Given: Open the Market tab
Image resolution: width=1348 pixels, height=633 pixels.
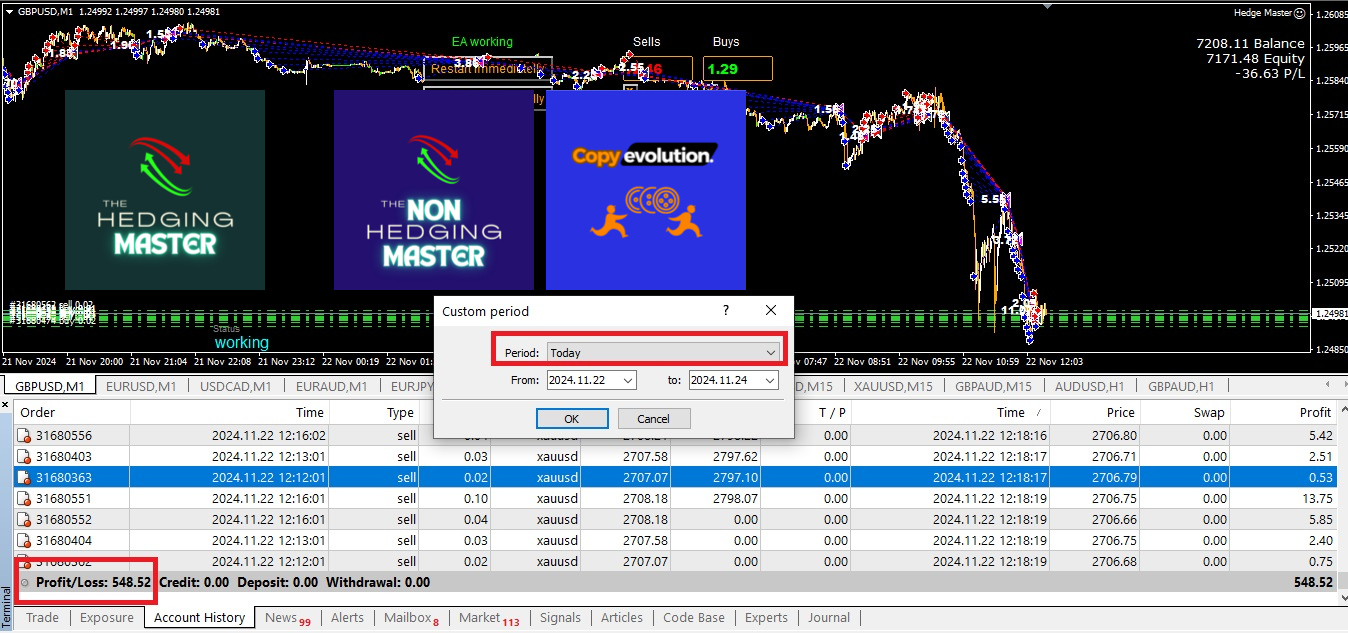Looking at the screenshot, I should 489,618.
